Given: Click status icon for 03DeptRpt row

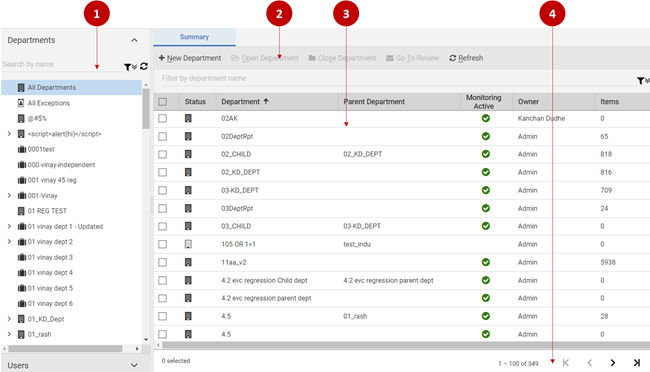Looking at the screenshot, I should click(188, 208).
